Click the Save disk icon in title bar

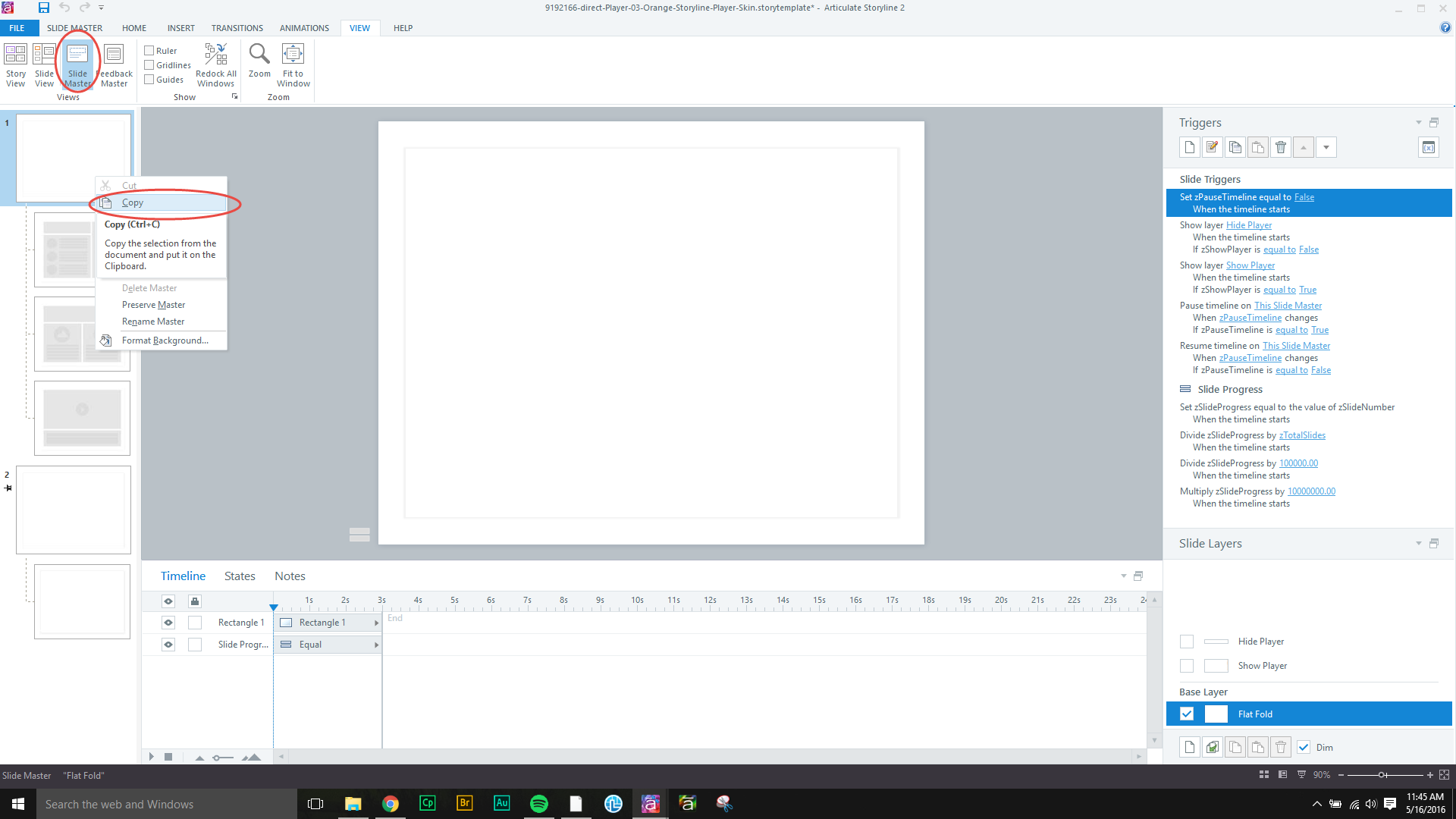pos(44,8)
